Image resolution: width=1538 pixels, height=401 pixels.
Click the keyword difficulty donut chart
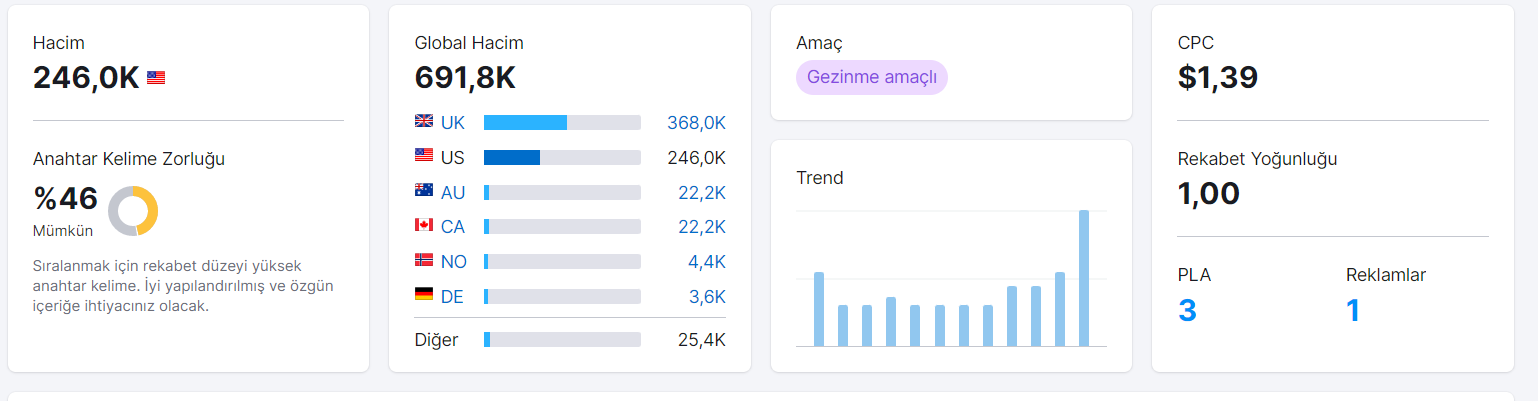pos(133,211)
